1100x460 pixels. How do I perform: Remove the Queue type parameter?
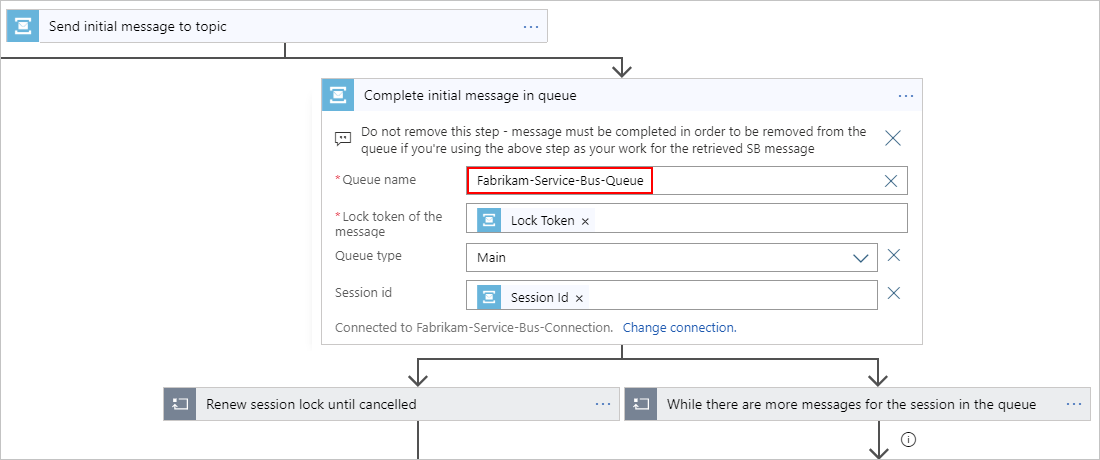point(894,256)
